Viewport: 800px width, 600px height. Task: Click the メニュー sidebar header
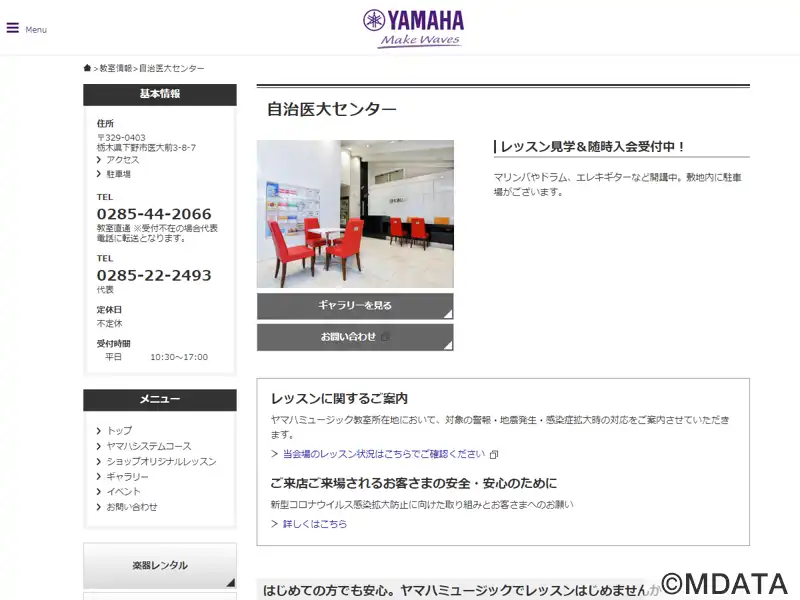pyautogui.click(x=160, y=400)
